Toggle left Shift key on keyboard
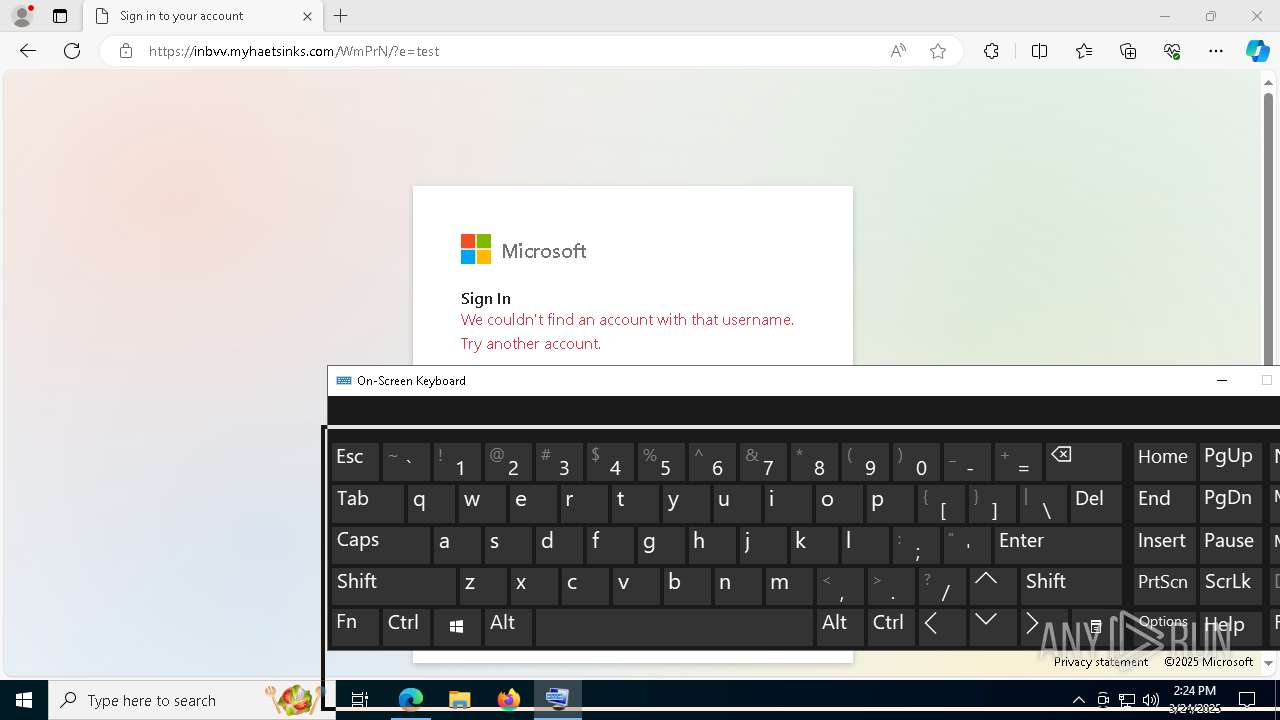This screenshot has width=1280, height=720. [393, 586]
